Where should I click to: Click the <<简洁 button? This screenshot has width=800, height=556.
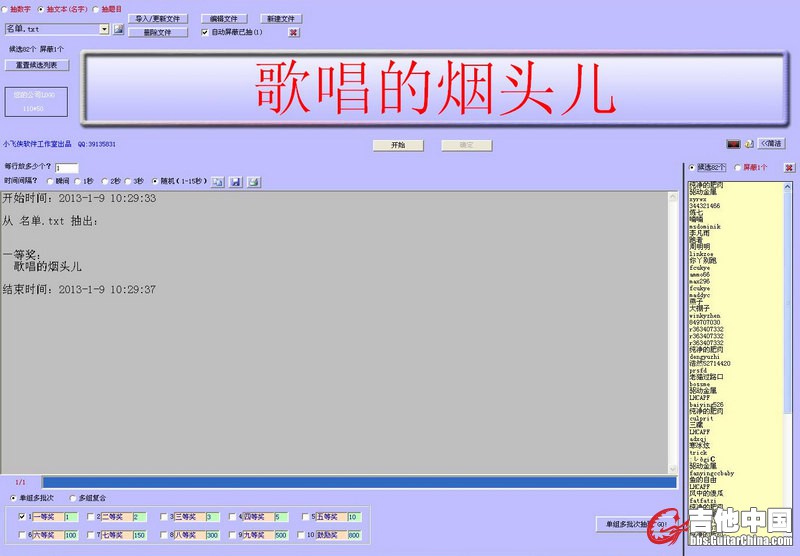point(771,144)
